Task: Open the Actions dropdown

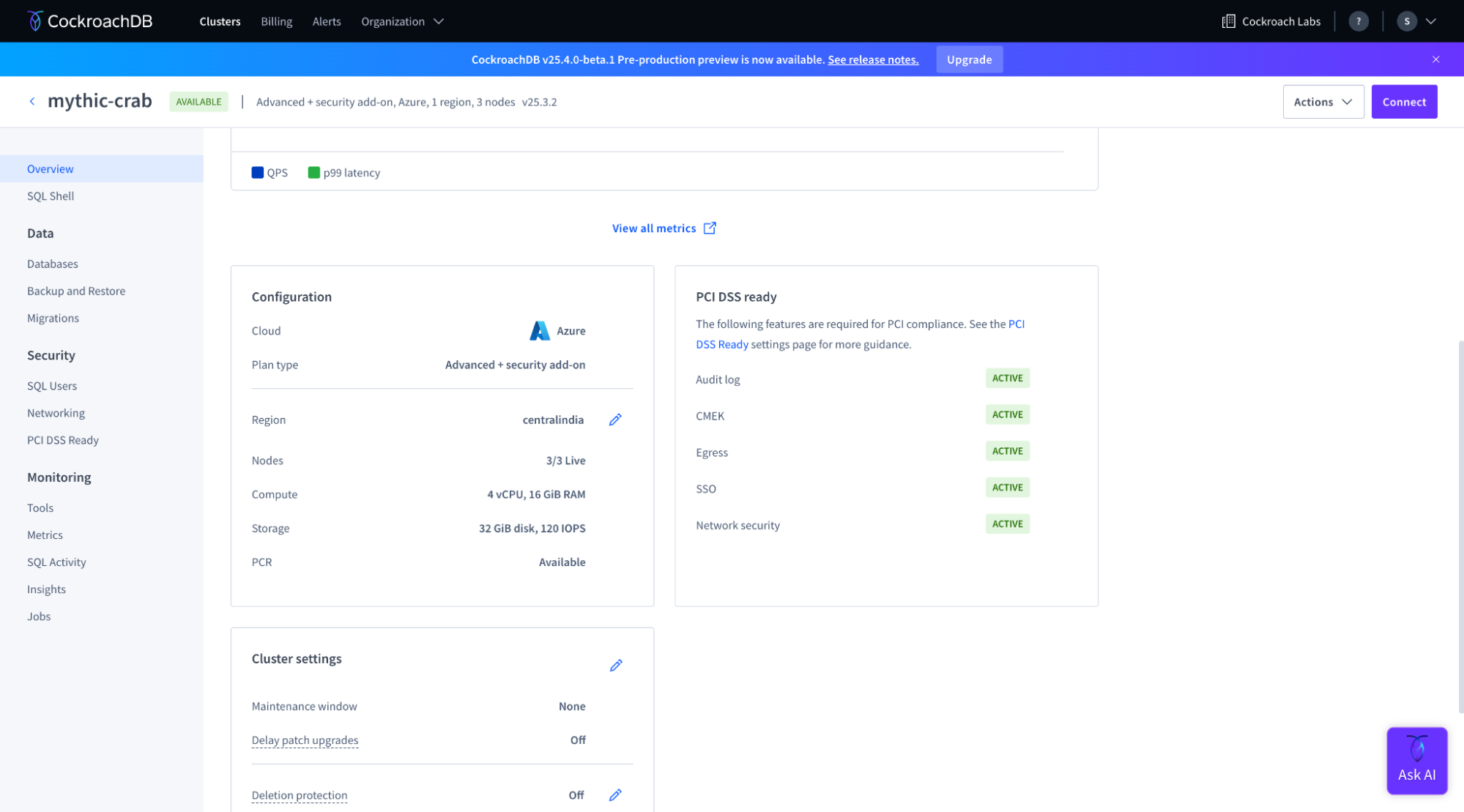Action: point(1323,102)
